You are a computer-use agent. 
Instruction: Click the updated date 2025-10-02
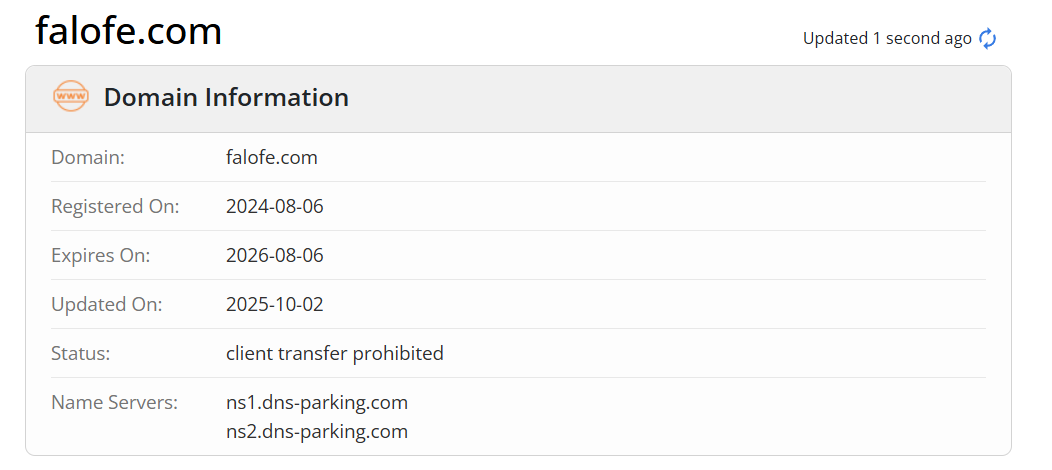(x=275, y=304)
